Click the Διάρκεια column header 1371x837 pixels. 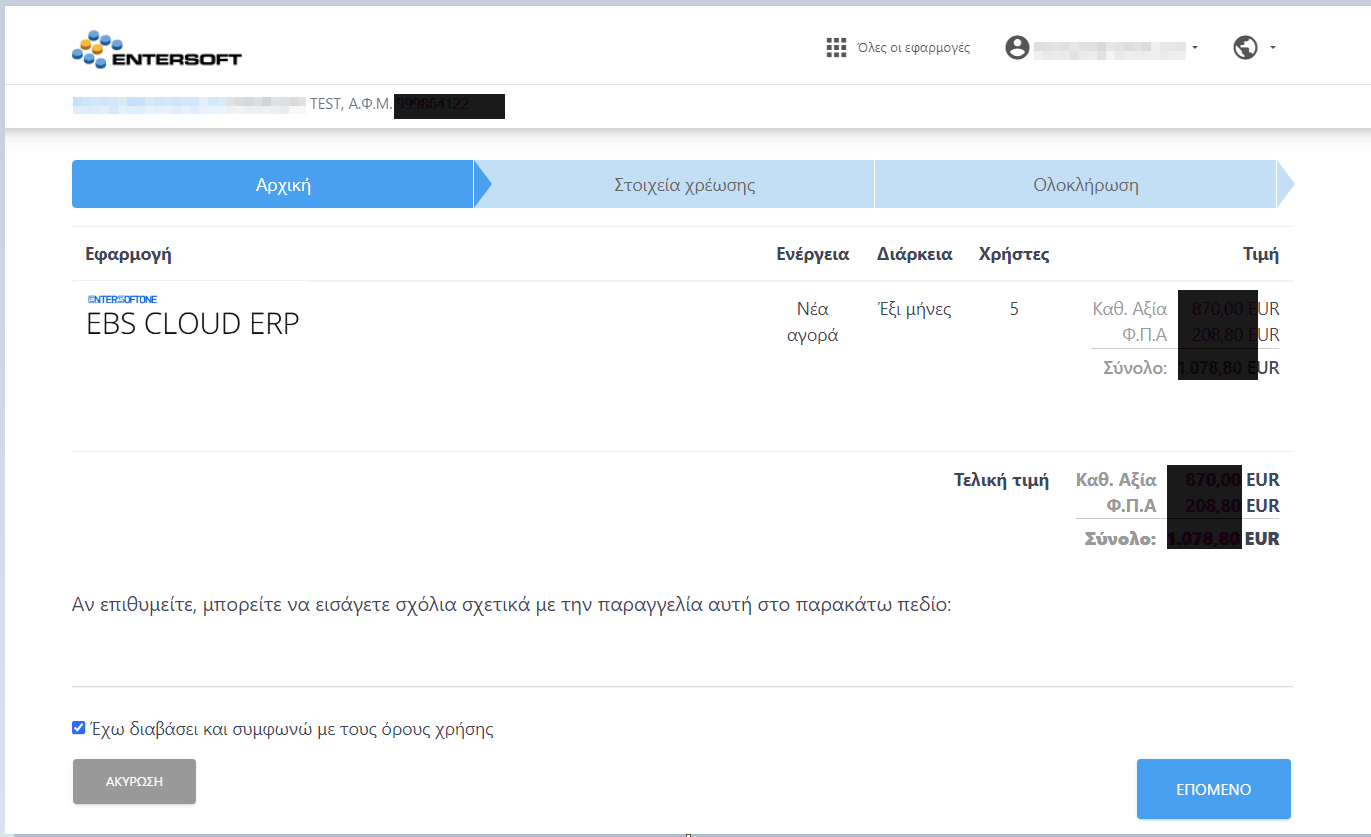(x=915, y=254)
